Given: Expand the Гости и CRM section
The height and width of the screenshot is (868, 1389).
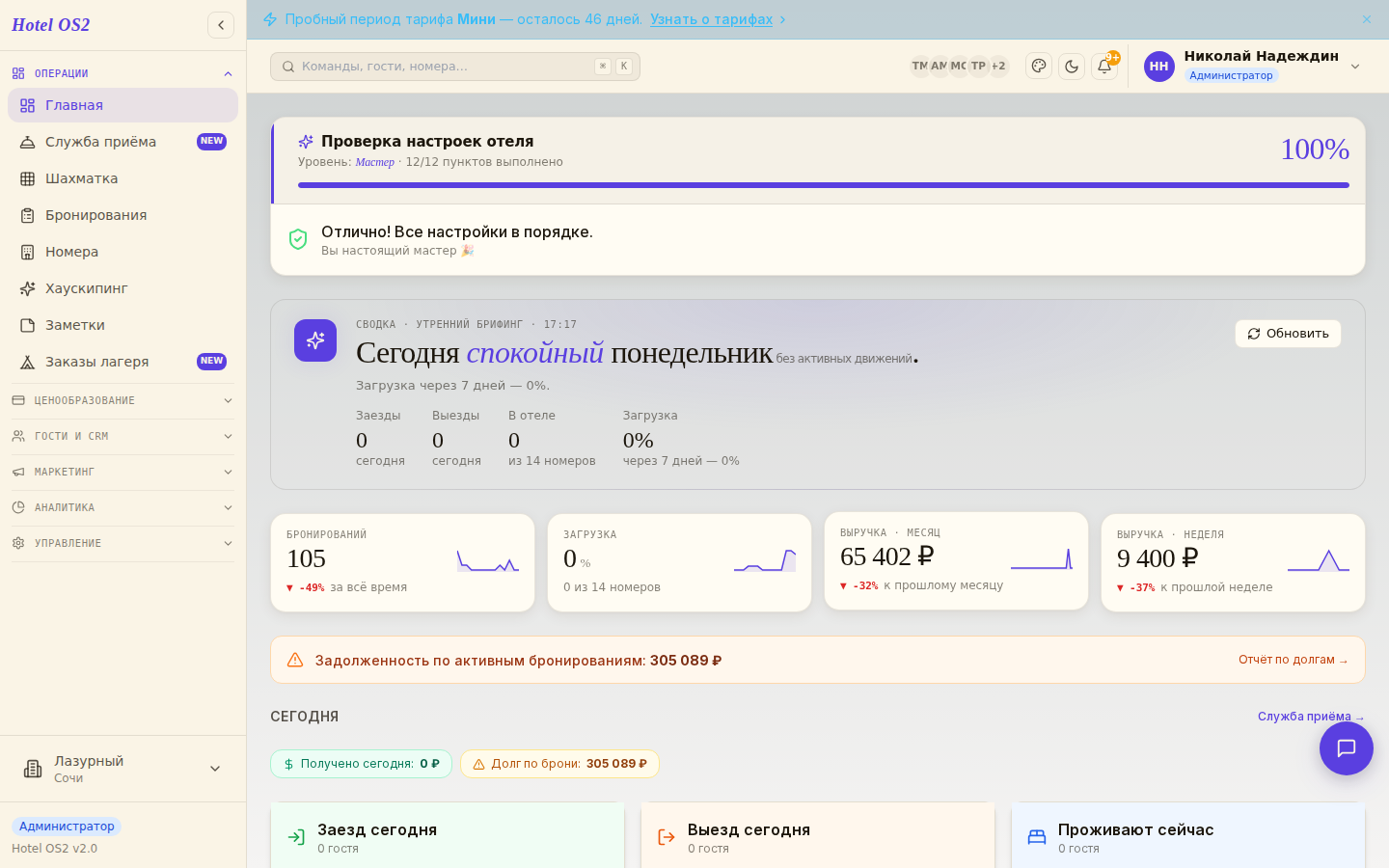Looking at the screenshot, I should click(123, 436).
